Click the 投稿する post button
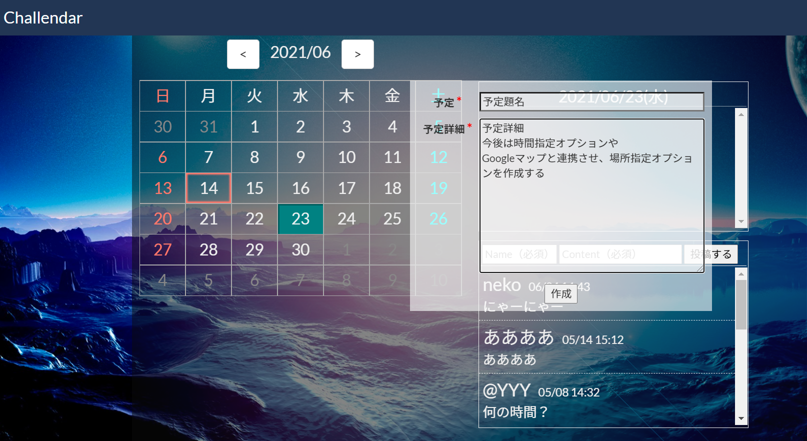 tap(710, 254)
